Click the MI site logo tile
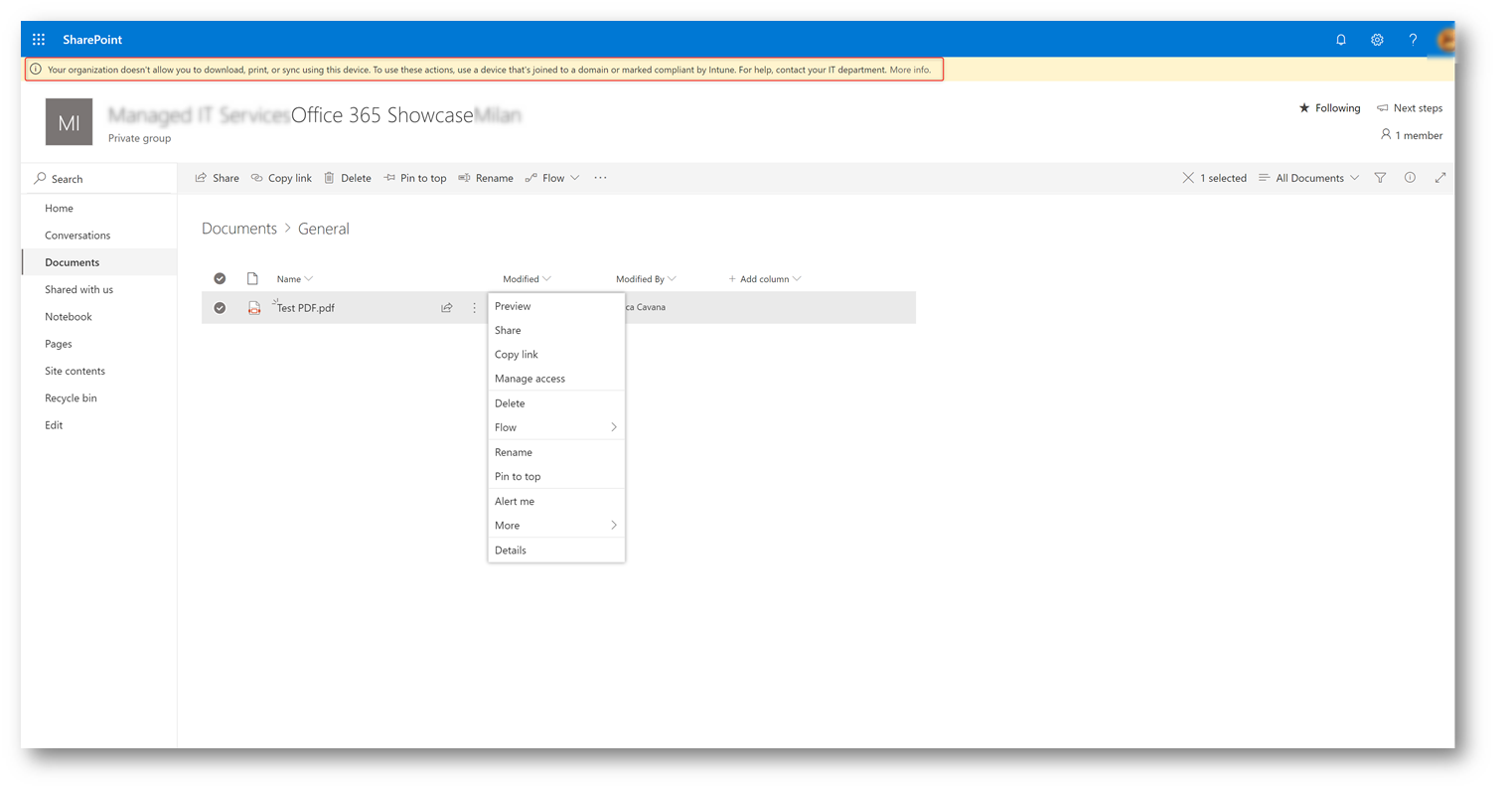This screenshot has width=1512, height=790. coord(69,122)
